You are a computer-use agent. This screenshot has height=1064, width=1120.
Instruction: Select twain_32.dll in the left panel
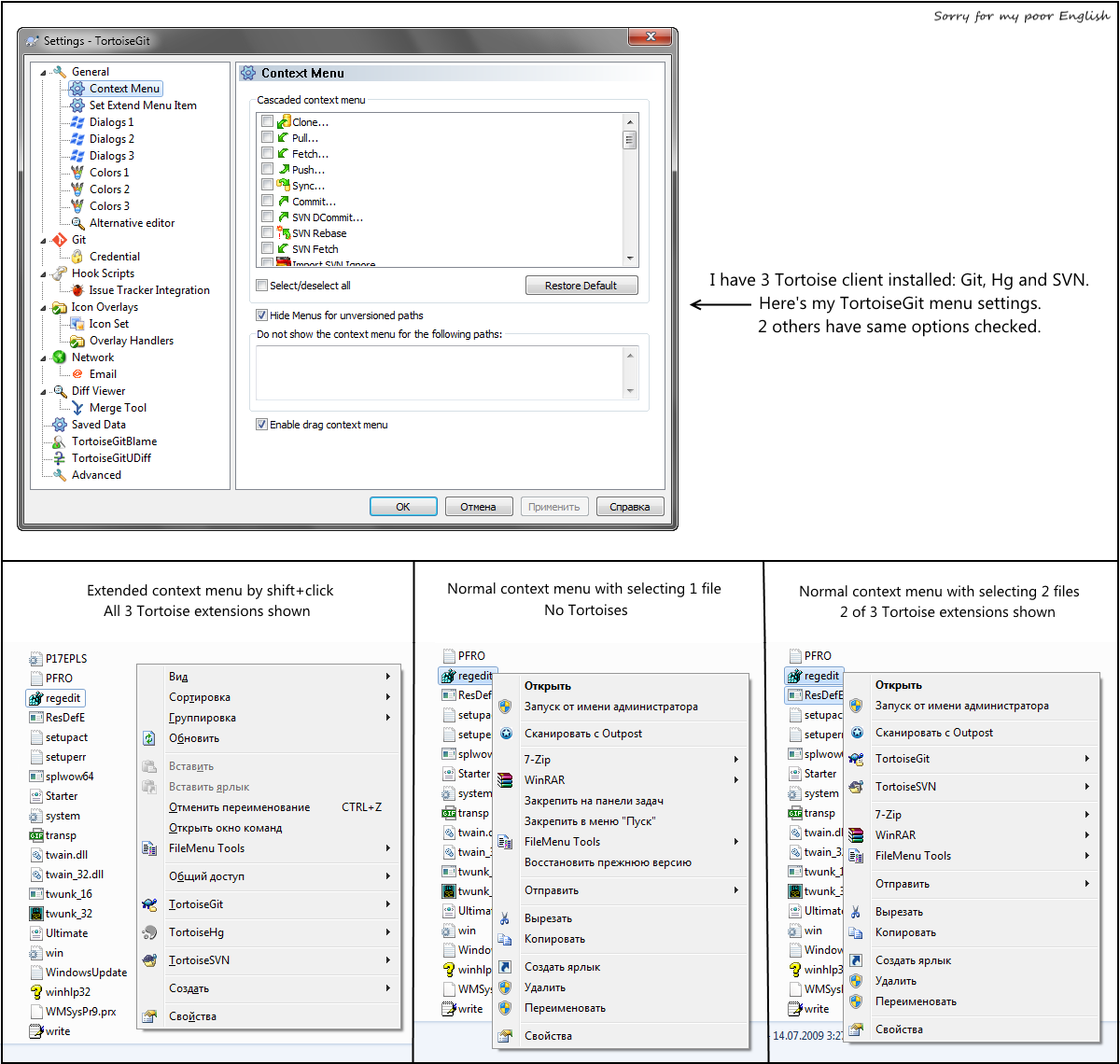75,875
